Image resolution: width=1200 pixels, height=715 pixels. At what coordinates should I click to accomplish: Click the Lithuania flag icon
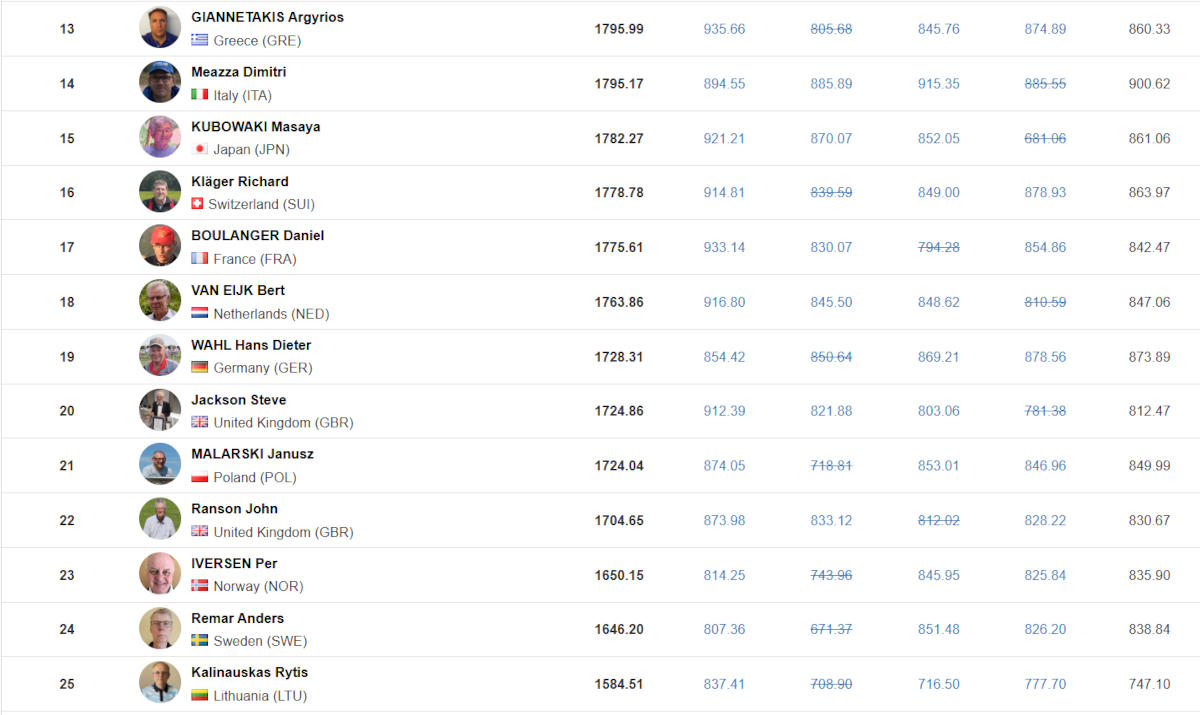(200, 695)
